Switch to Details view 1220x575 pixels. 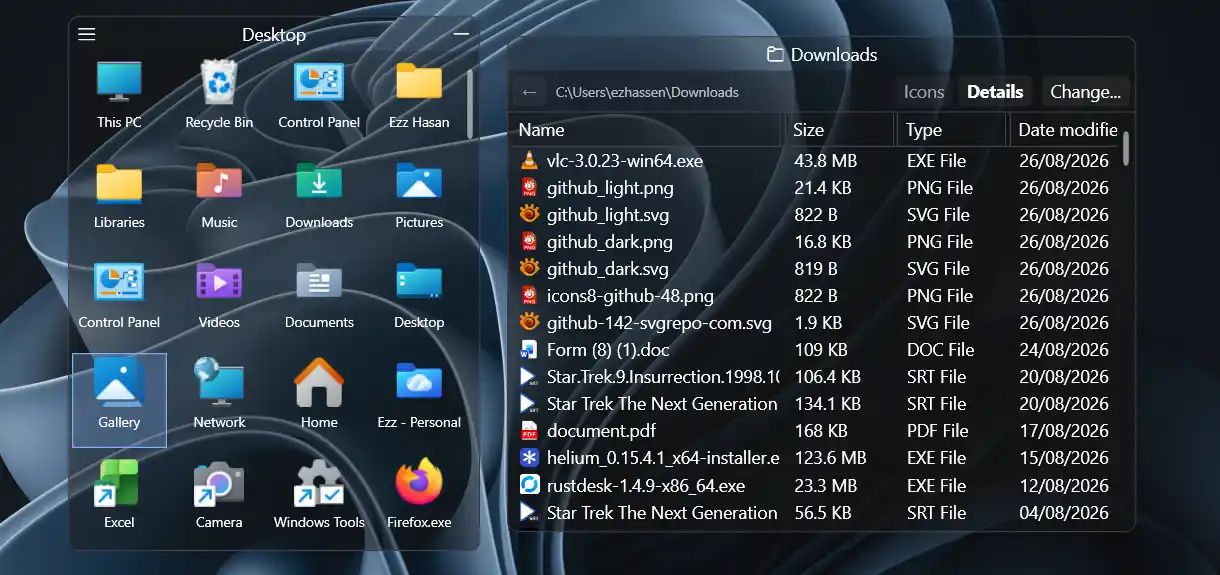pyautogui.click(x=995, y=92)
